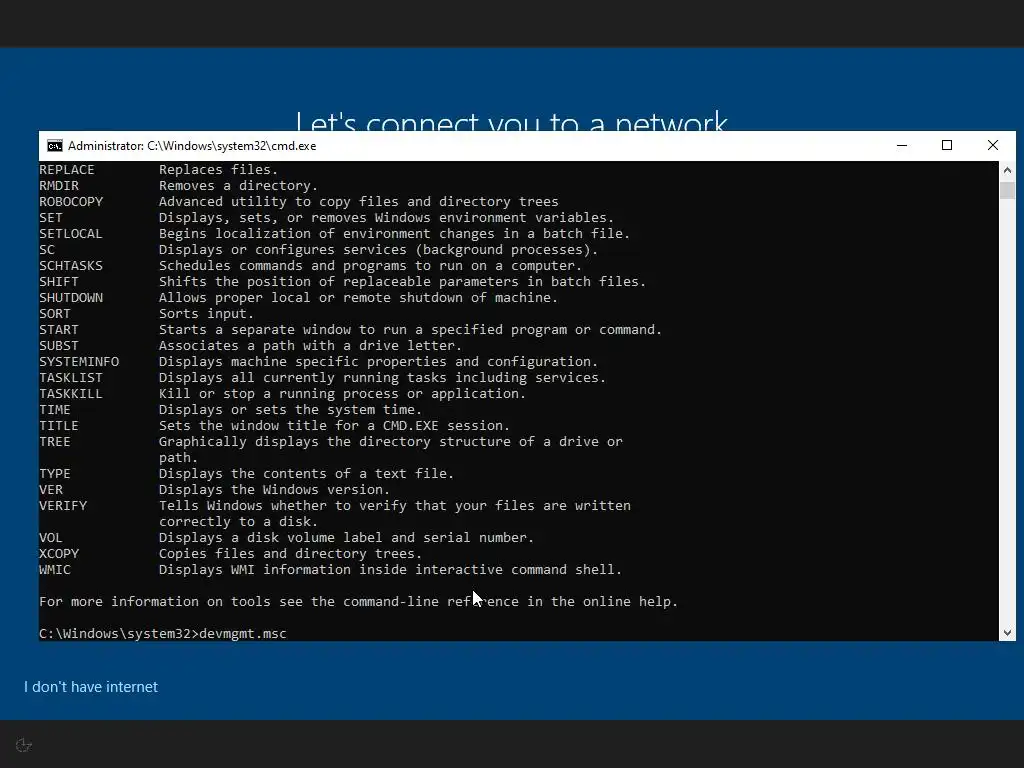Click the scrollbar down arrow
This screenshot has height=768, width=1024.
pos(1007,632)
